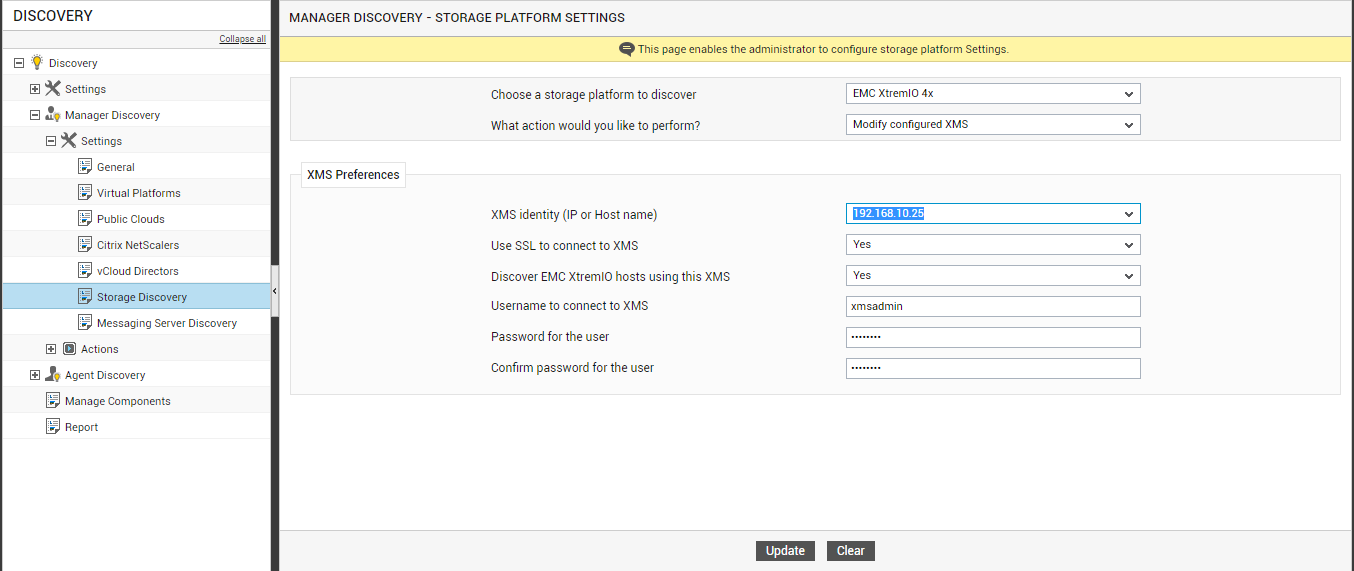Collapse the Settings node under Manager Discovery
This screenshot has width=1354, height=571.
tap(51, 141)
